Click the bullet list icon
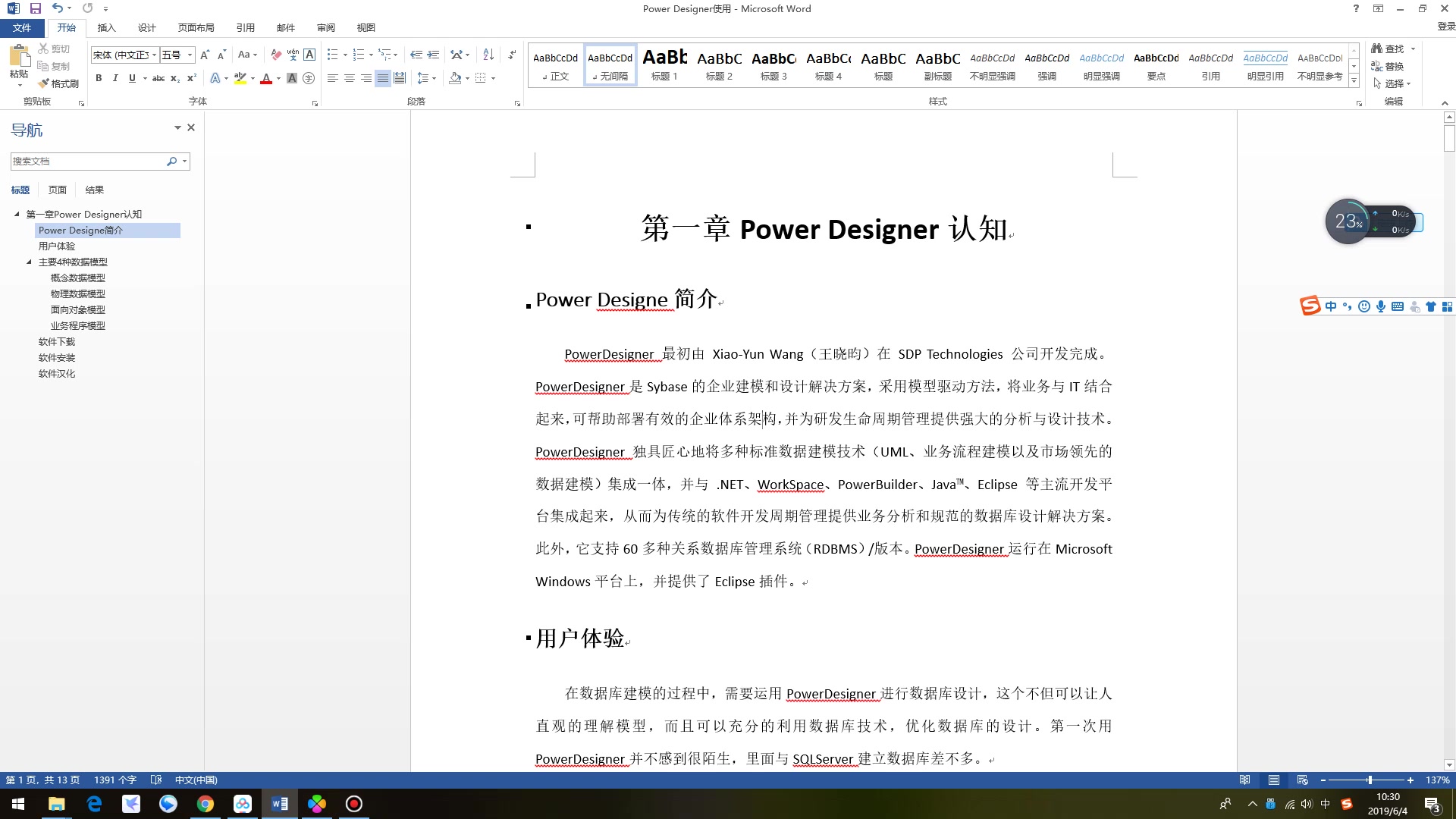Screen dimensions: 1456x819 332,55
